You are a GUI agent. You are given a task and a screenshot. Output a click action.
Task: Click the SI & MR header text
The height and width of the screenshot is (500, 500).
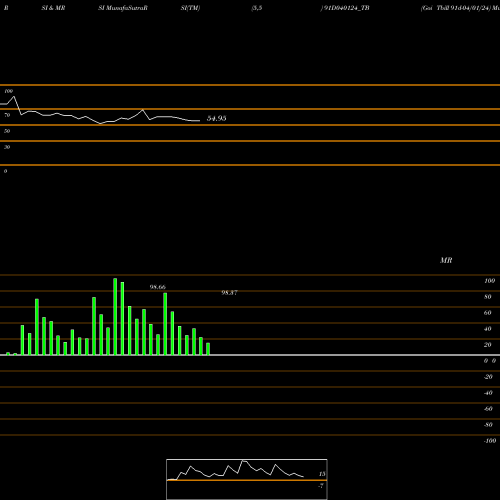click(x=53, y=8)
